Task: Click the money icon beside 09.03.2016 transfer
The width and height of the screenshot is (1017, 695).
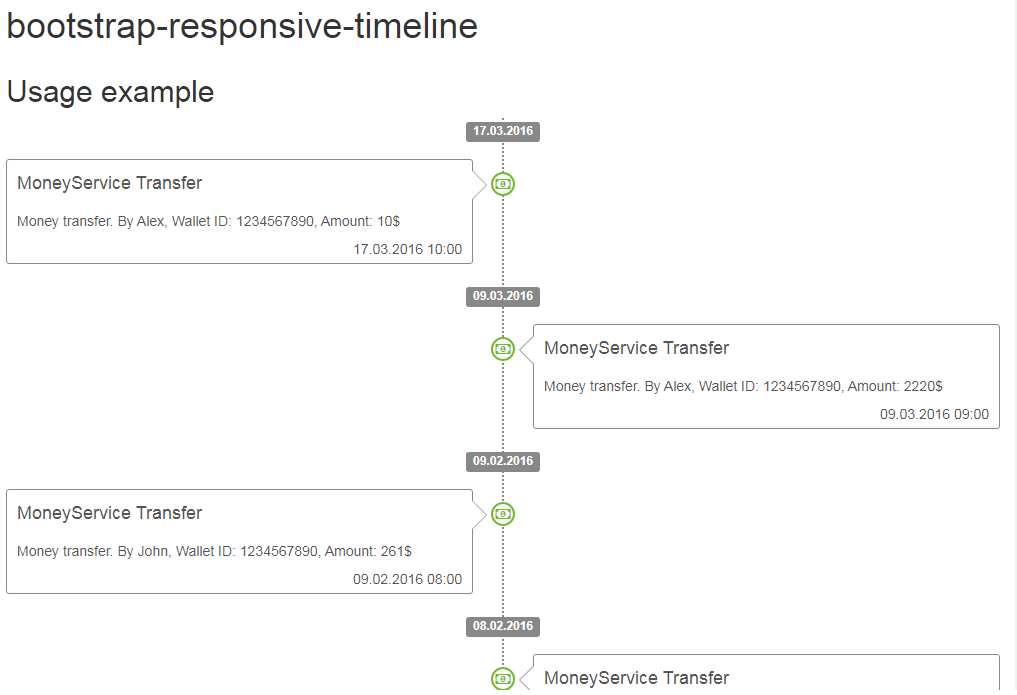Action: pos(503,349)
